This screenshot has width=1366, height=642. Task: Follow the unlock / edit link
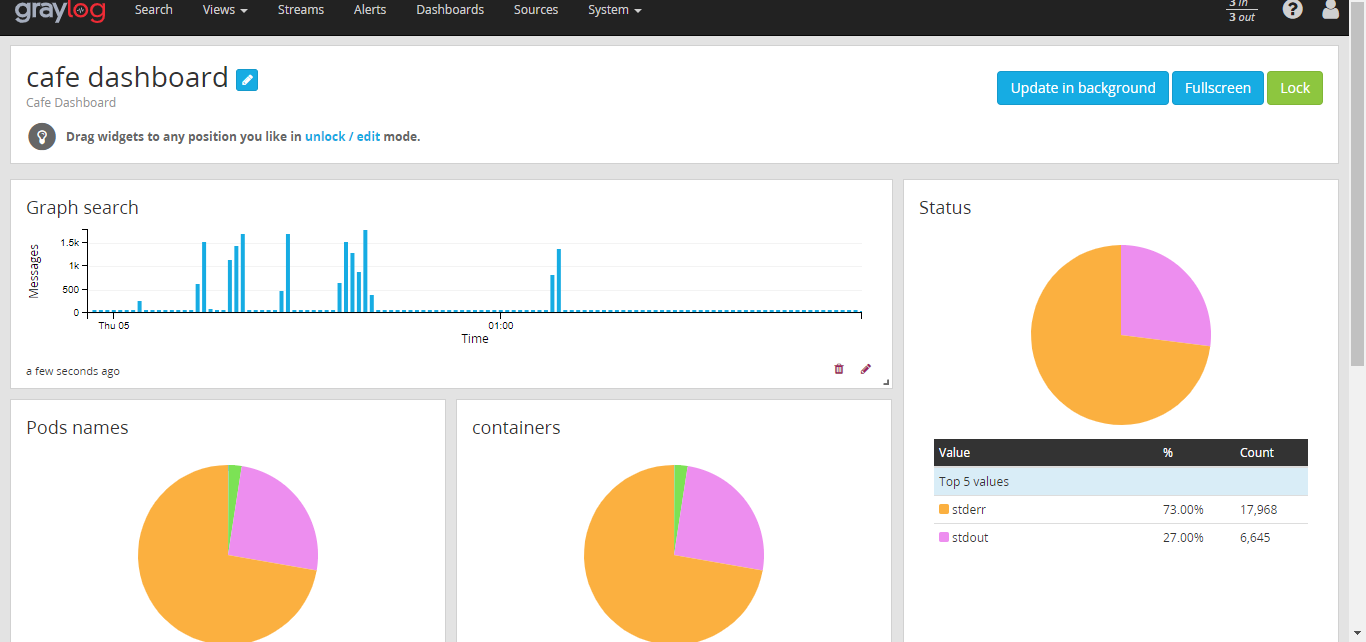tap(342, 137)
